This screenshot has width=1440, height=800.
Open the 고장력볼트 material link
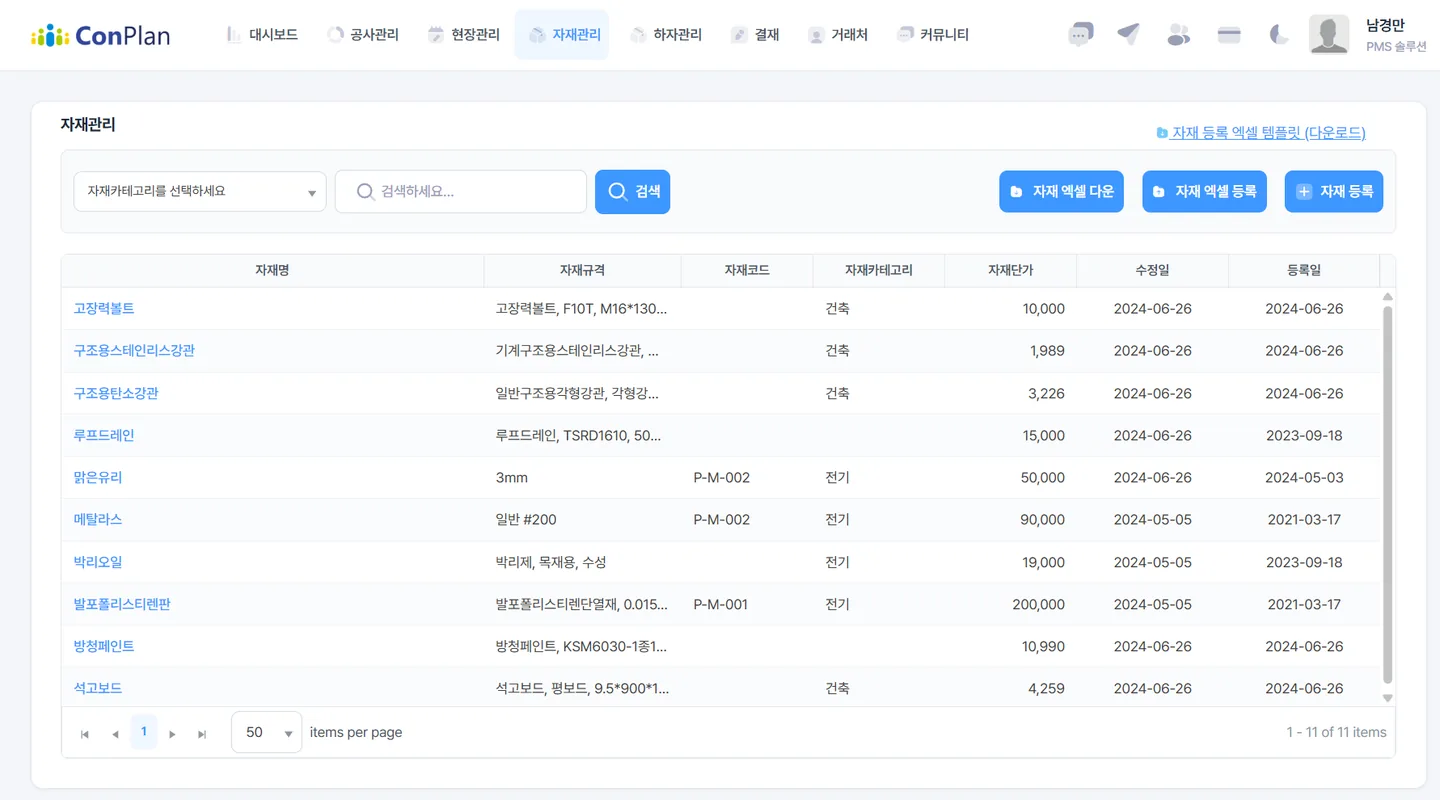pos(104,309)
